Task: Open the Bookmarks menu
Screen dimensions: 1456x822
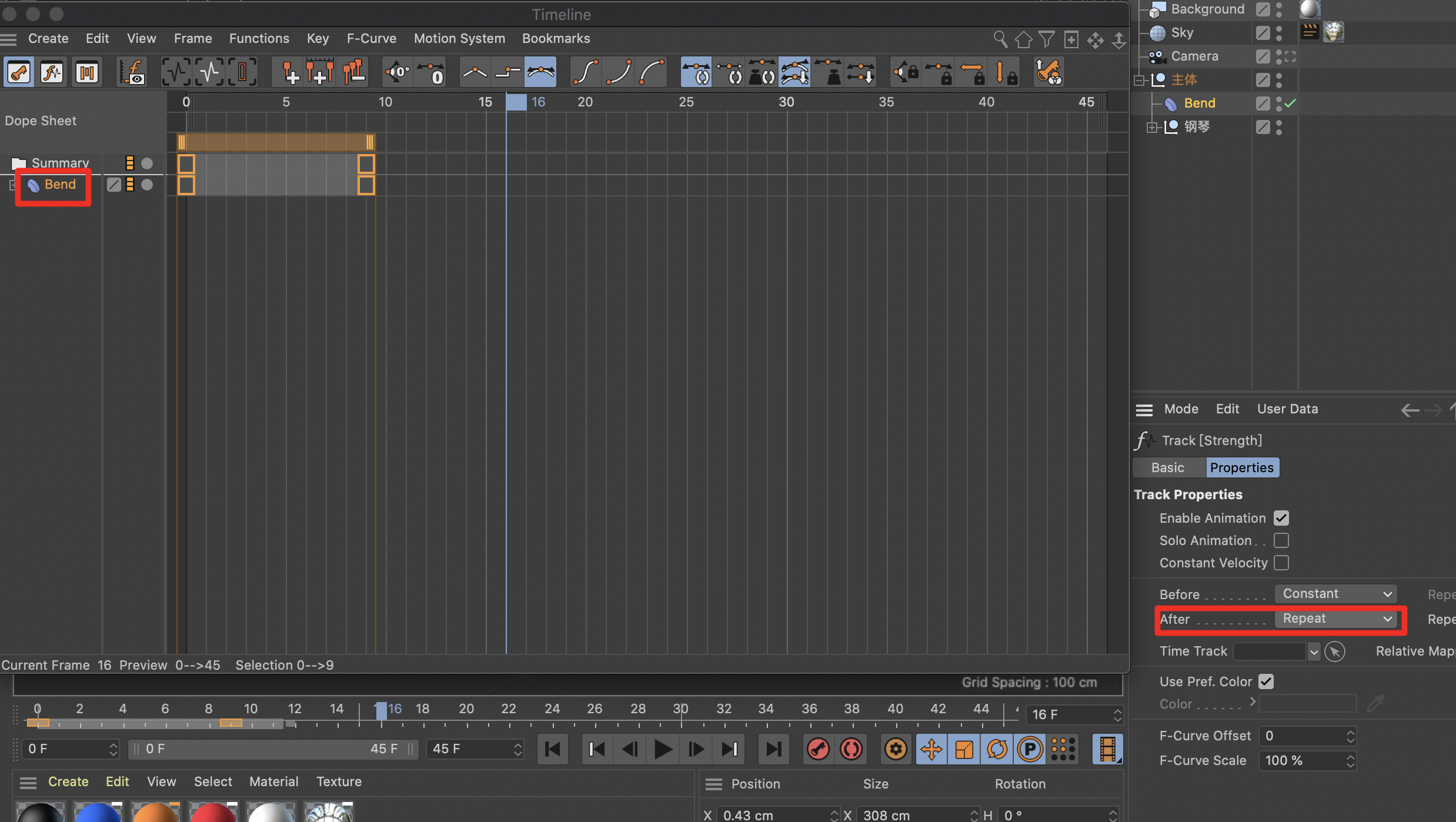Action: pos(556,38)
